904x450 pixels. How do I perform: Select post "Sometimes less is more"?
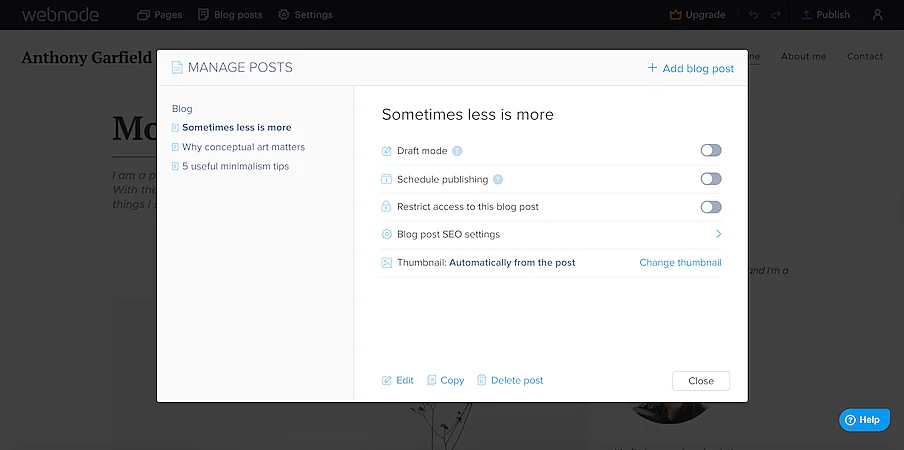(236, 127)
